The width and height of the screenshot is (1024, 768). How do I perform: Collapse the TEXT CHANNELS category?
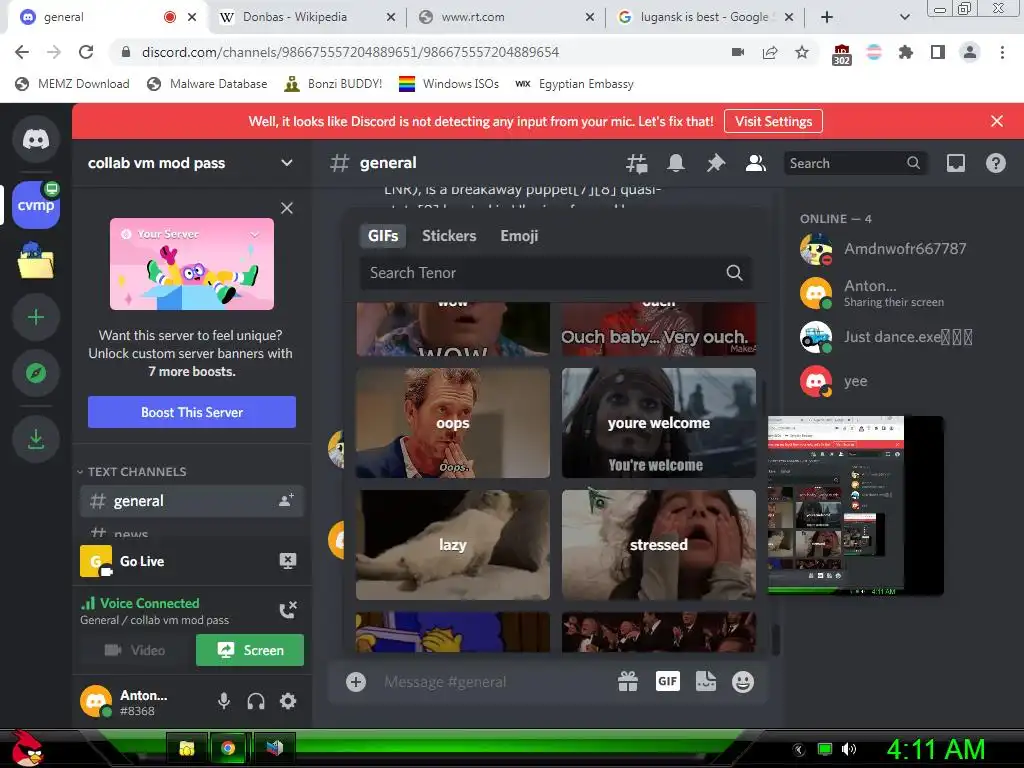tap(132, 472)
